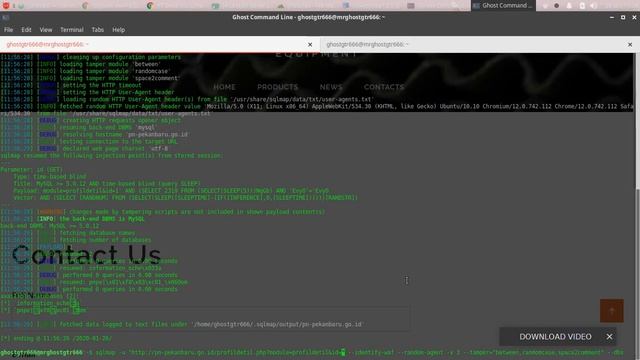Click the Ghost Command taskbar window button

tap(503, 6)
